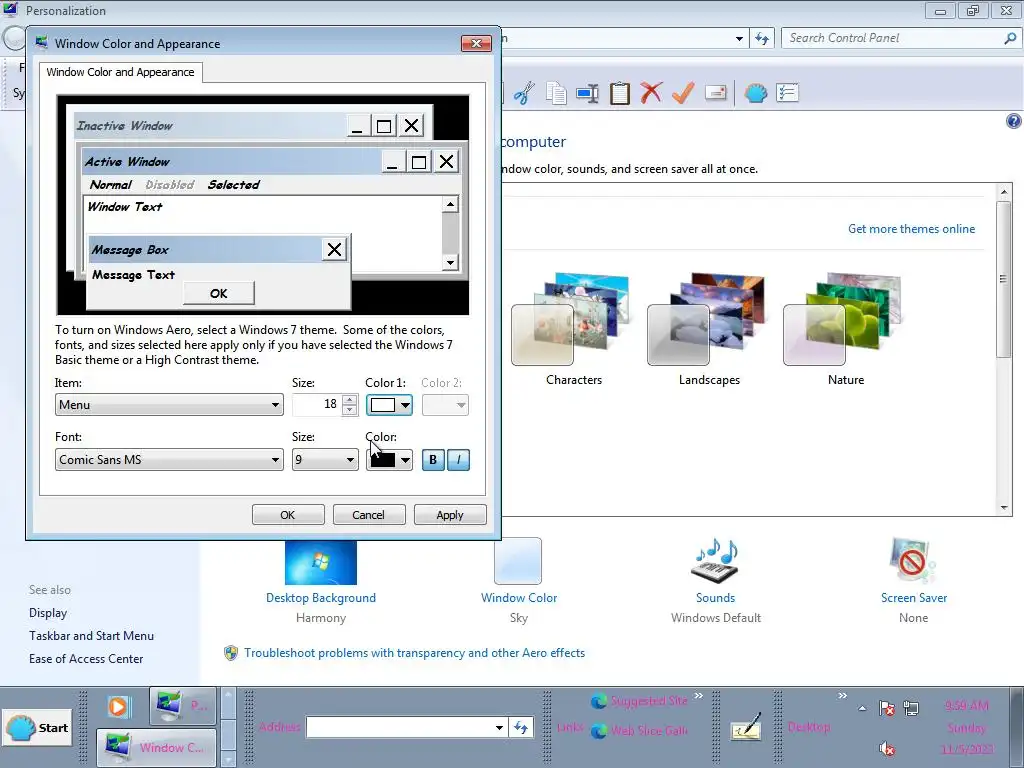Toggle the Bold font button
This screenshot has width=1024, height=768.
coord(432,460)
